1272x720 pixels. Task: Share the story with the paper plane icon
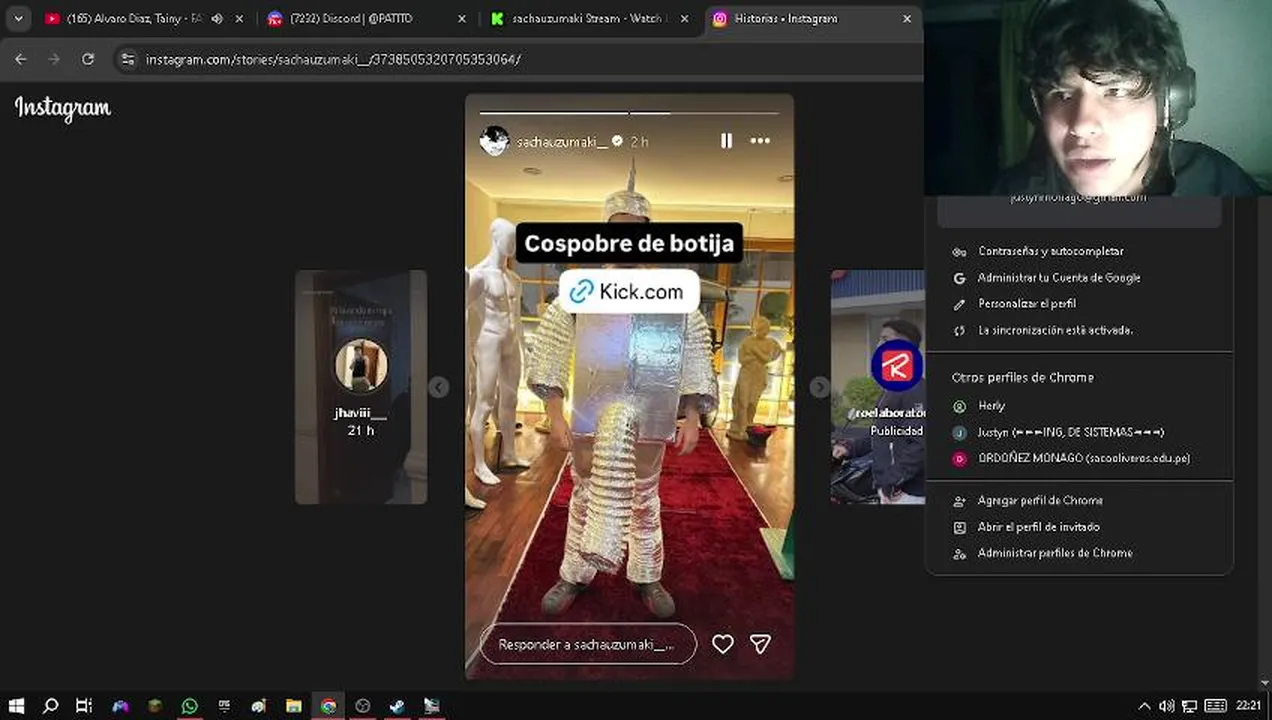[760, 644]
